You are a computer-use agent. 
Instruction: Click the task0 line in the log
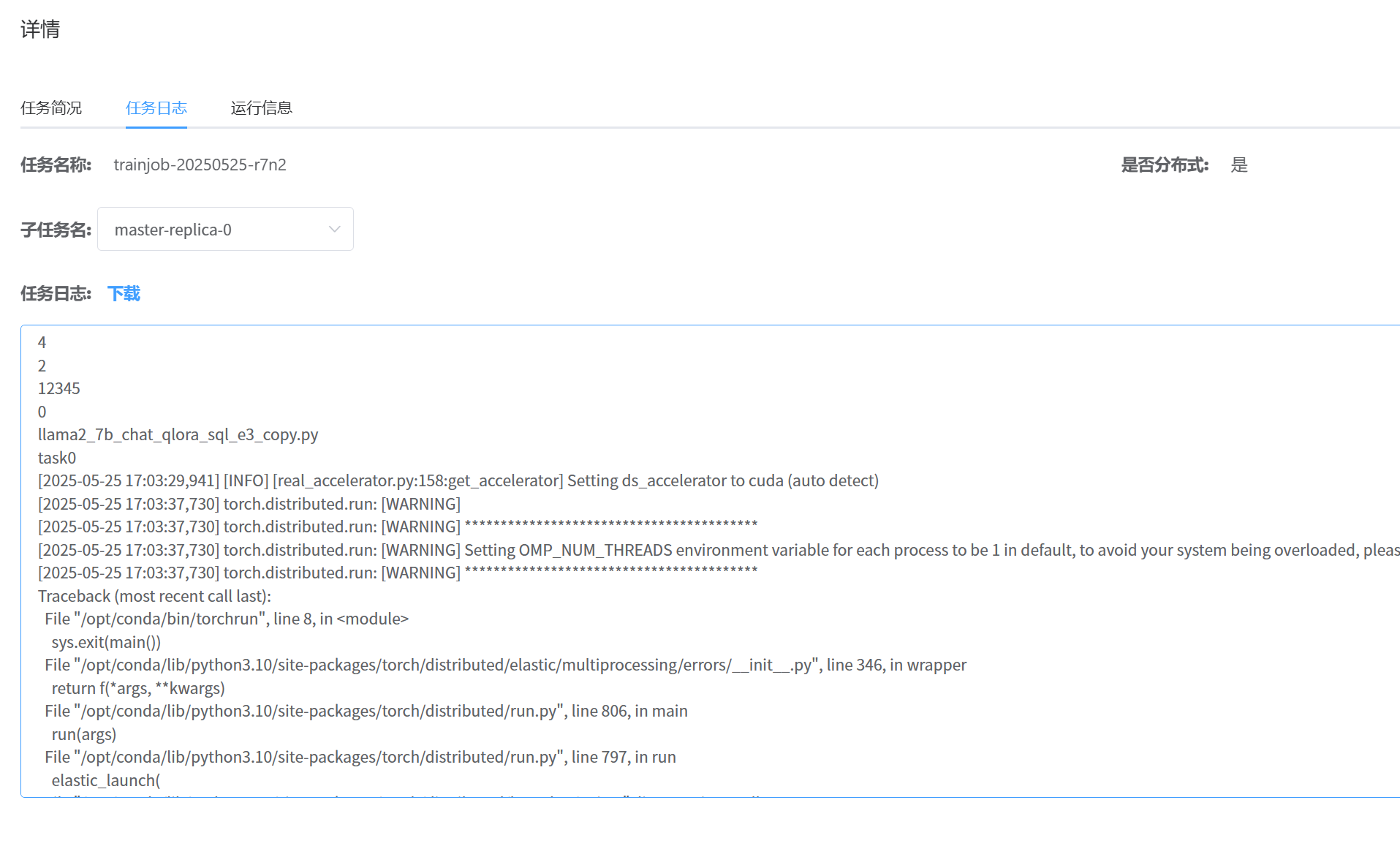(57, 459)
